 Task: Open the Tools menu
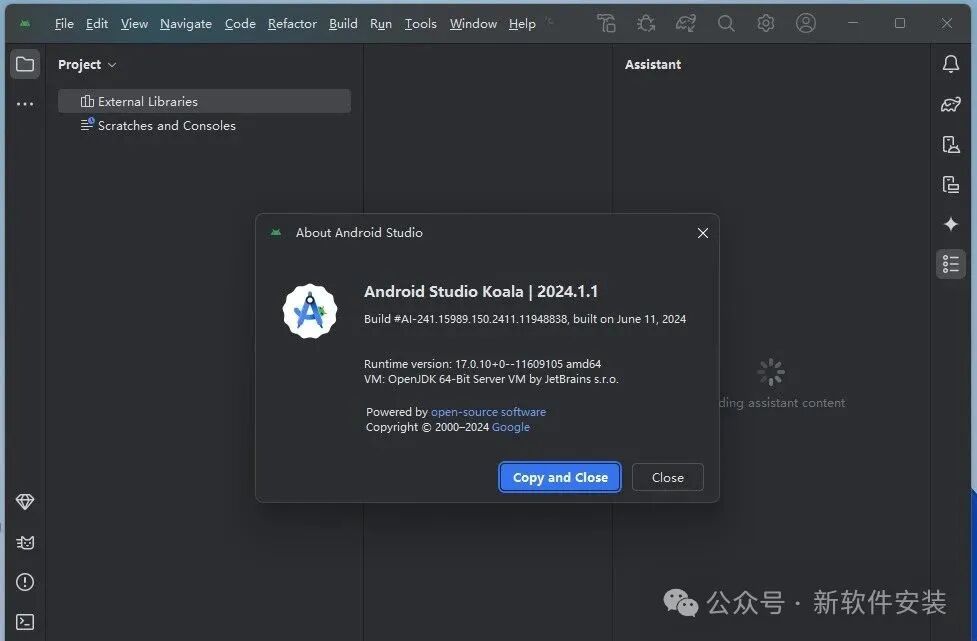[421, 24]
